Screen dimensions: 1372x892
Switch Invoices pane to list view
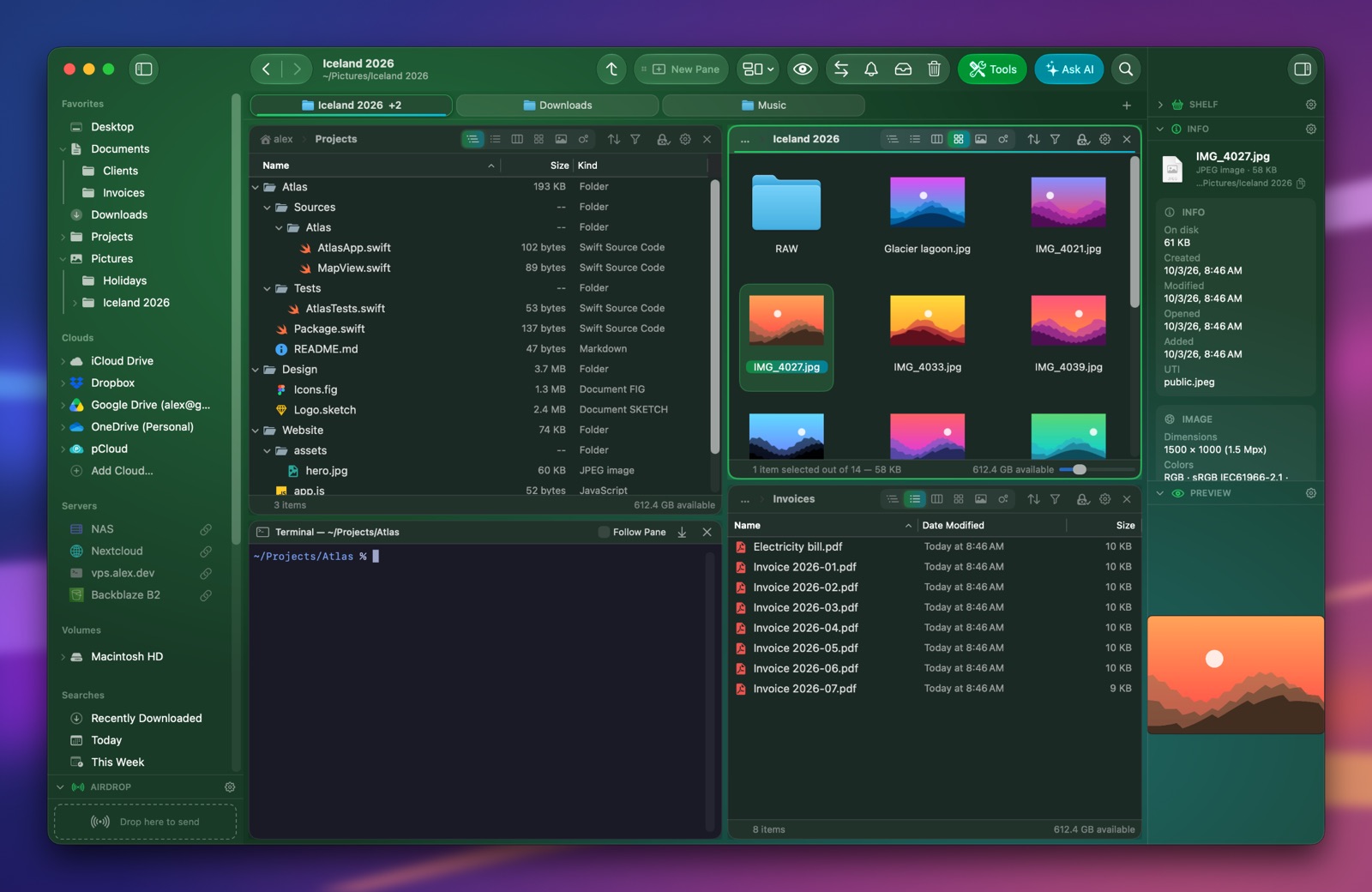tap(915, 499)
